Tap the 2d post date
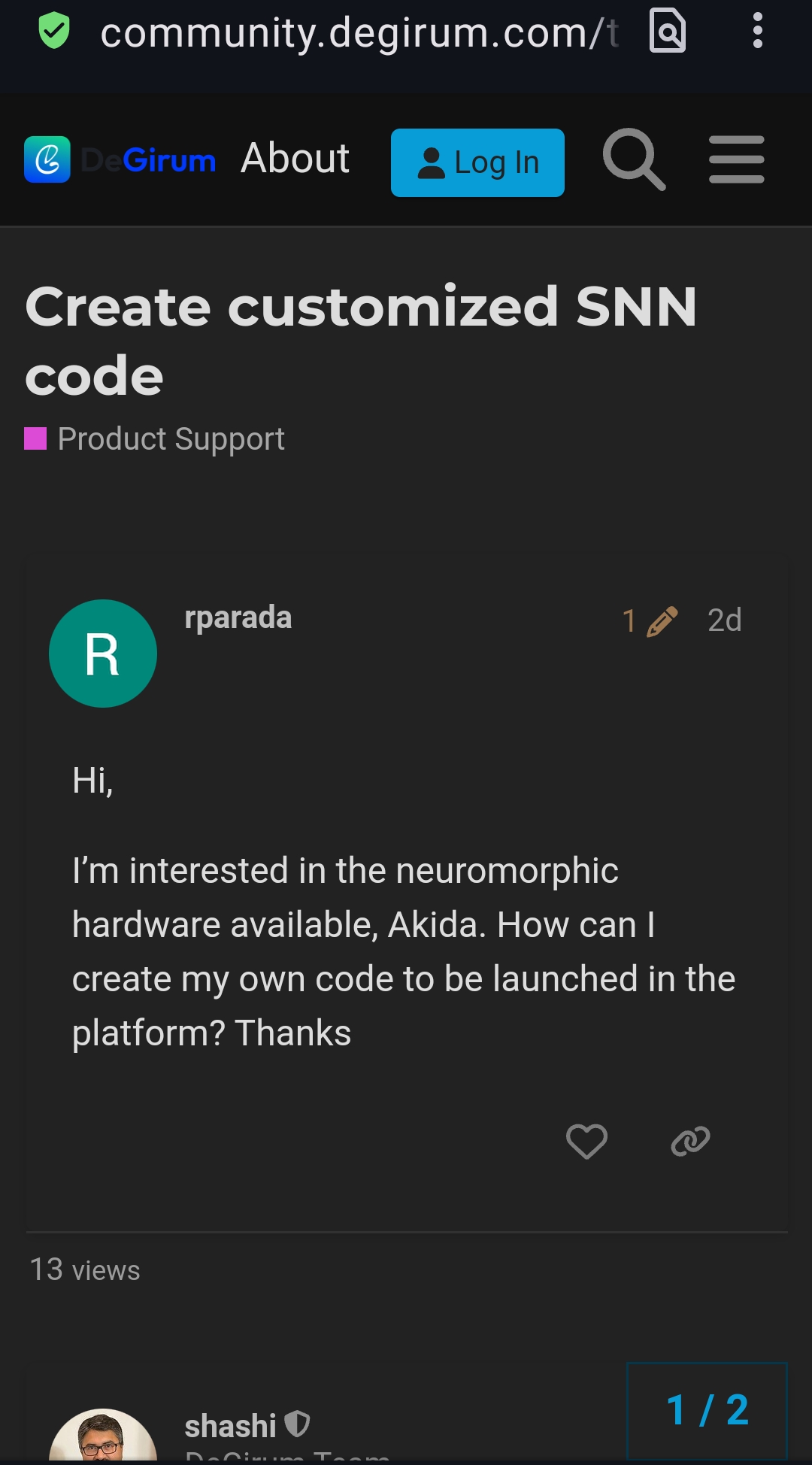 tap(724, 620)
